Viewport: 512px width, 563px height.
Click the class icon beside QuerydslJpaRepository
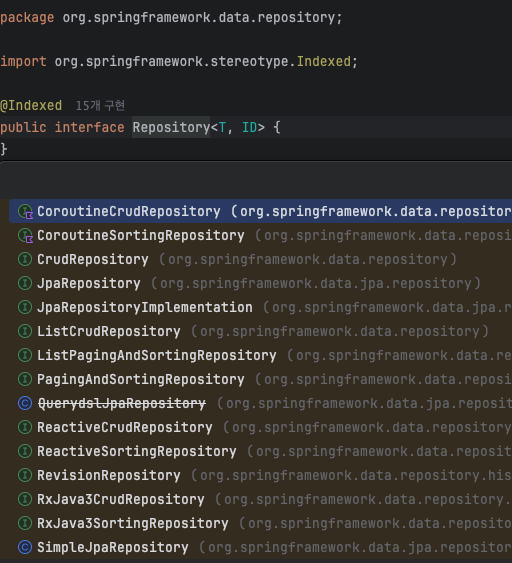click(x=25, y=403)
